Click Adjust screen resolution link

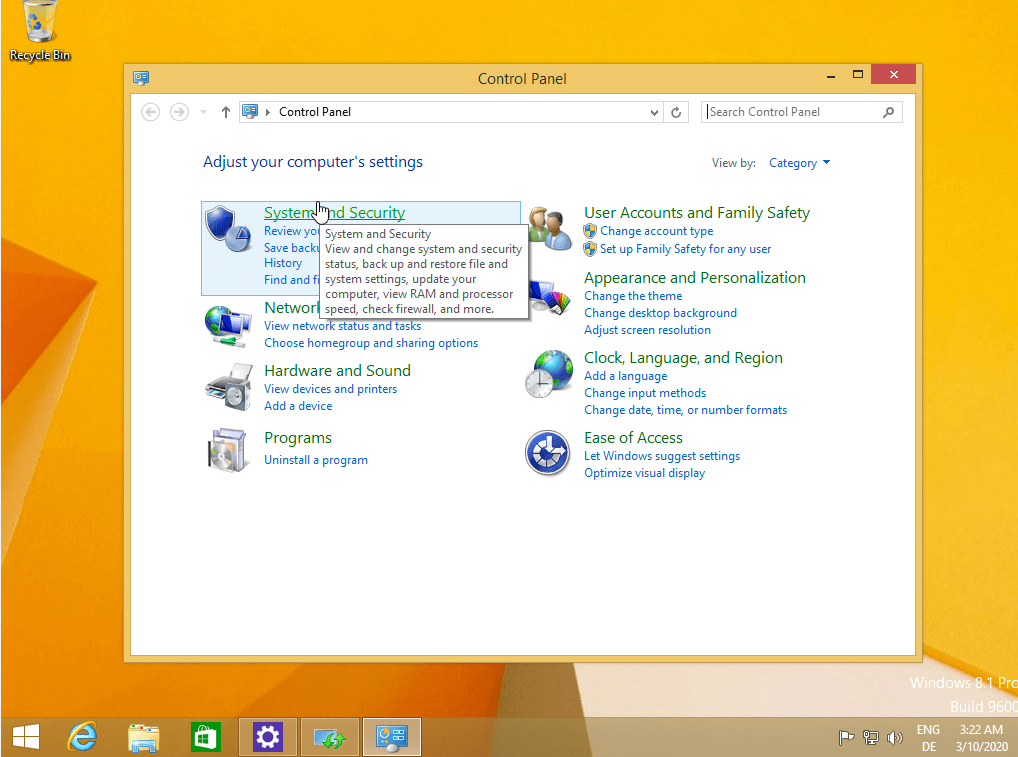(647, 330)
